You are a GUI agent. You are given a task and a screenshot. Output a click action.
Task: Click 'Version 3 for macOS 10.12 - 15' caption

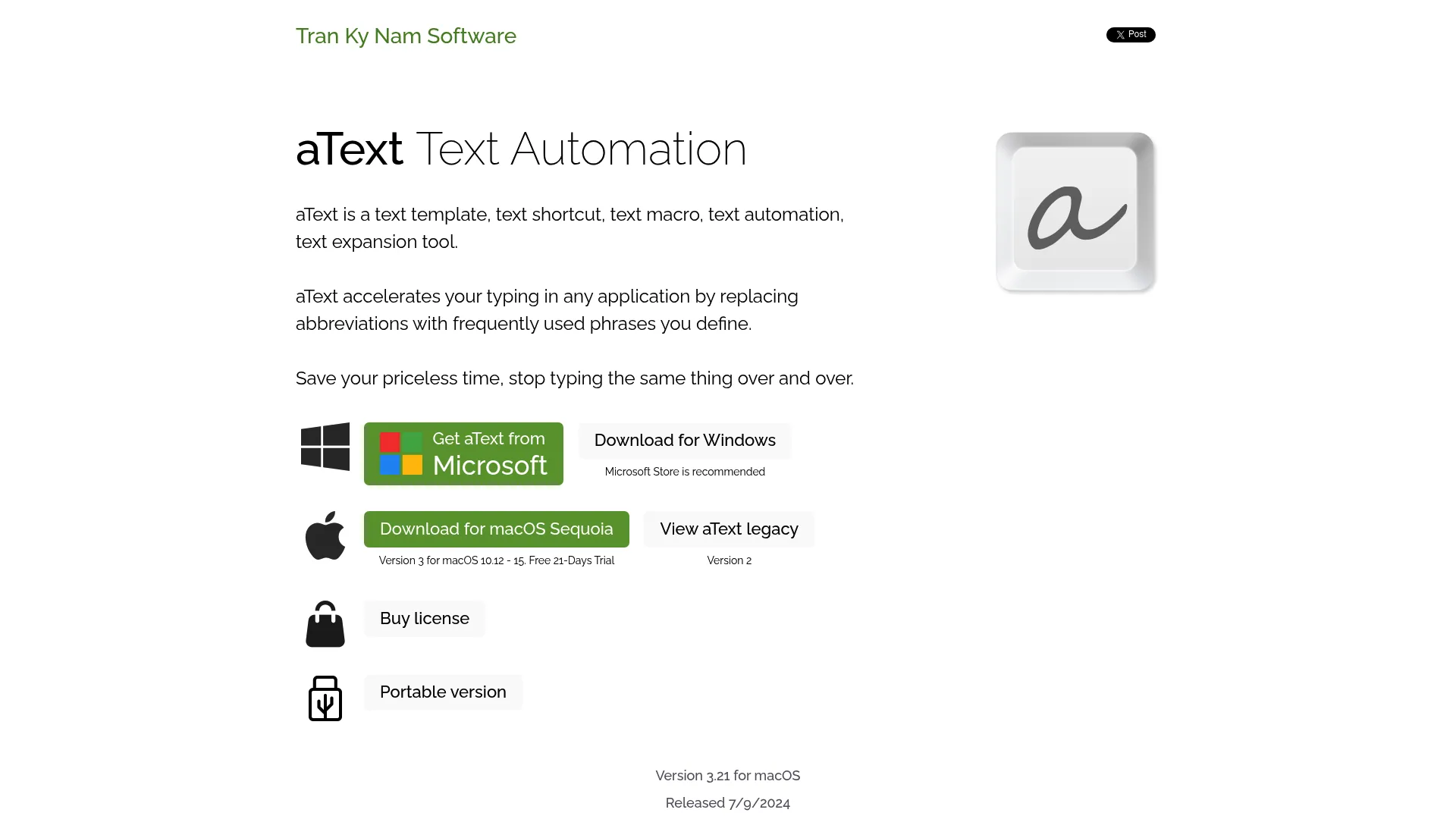[497, 560]
